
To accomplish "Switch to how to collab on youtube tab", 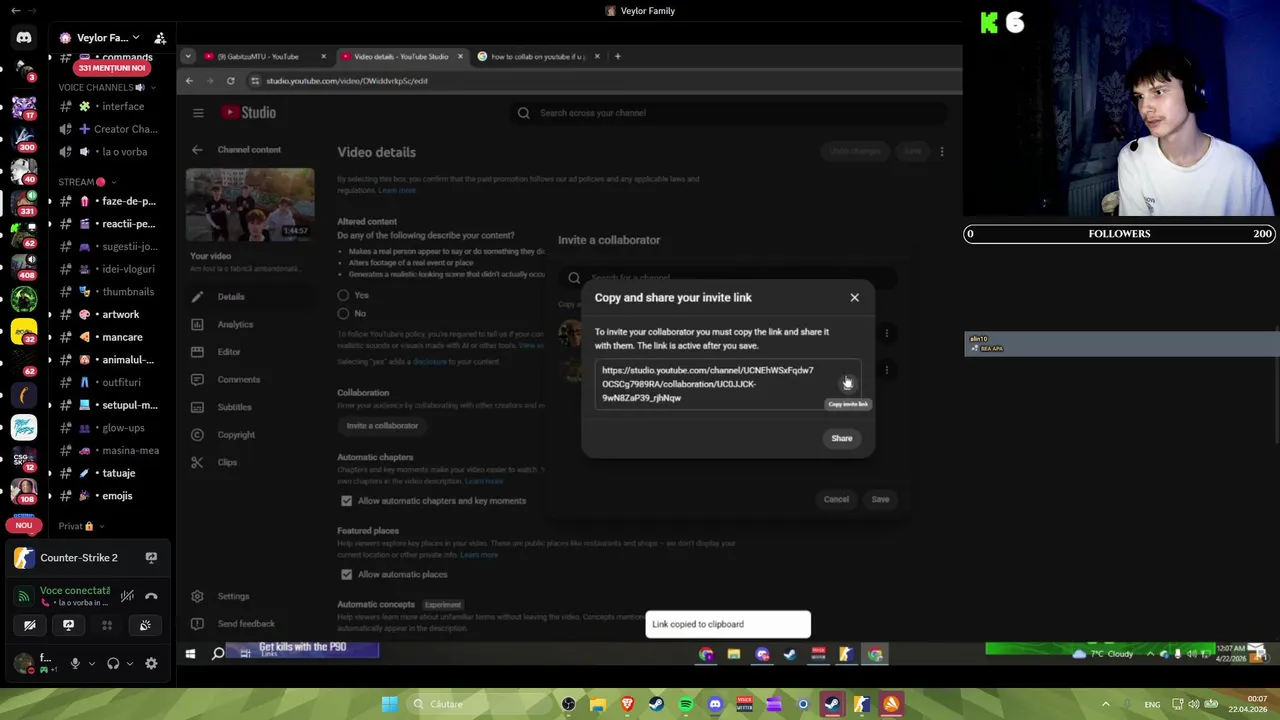I will coord(538,56).
